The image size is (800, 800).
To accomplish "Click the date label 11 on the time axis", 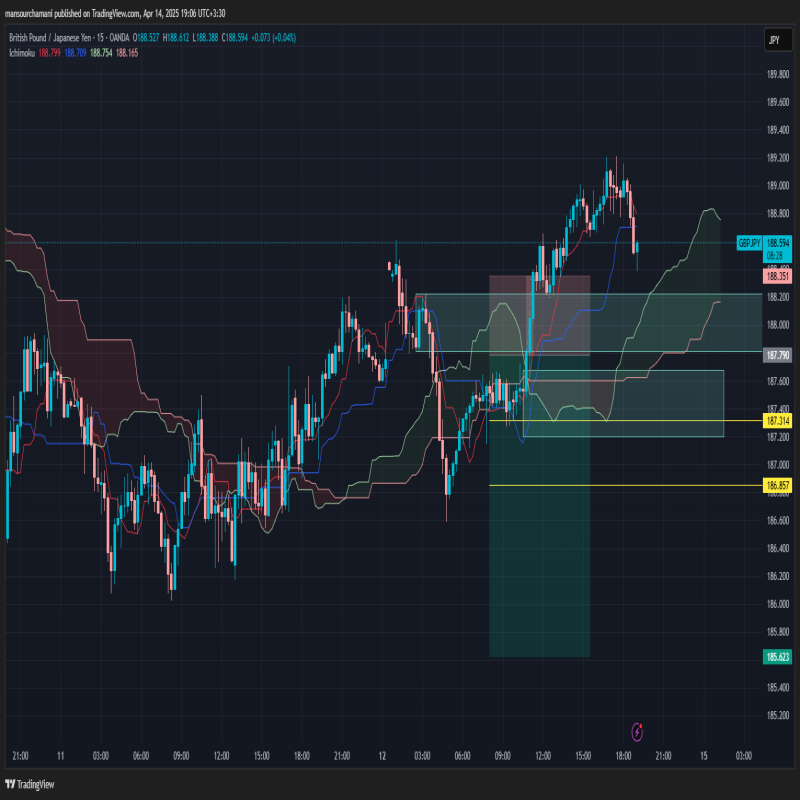I will 60,756.
